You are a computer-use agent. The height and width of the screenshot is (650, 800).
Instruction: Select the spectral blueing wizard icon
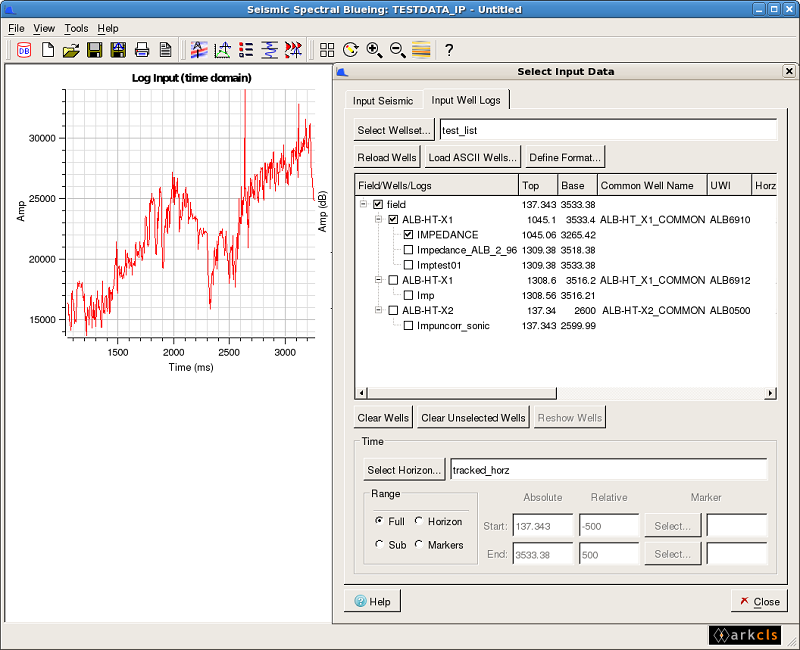(x=198, y=50)
